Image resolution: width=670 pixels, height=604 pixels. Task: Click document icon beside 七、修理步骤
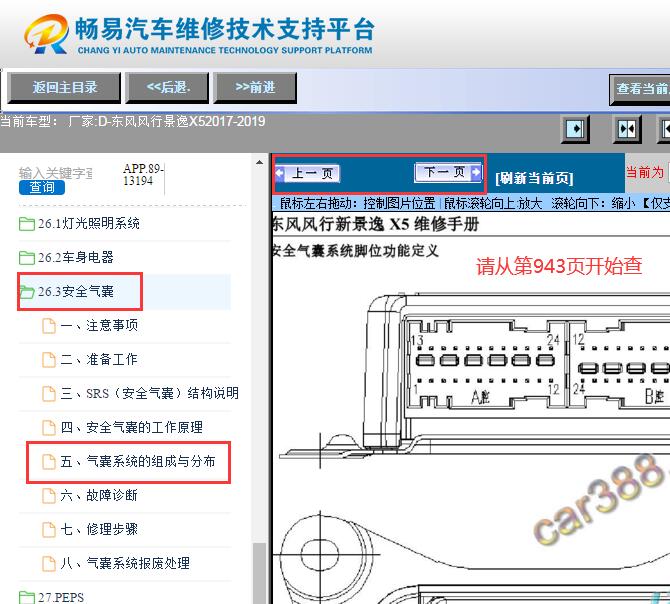49,530
